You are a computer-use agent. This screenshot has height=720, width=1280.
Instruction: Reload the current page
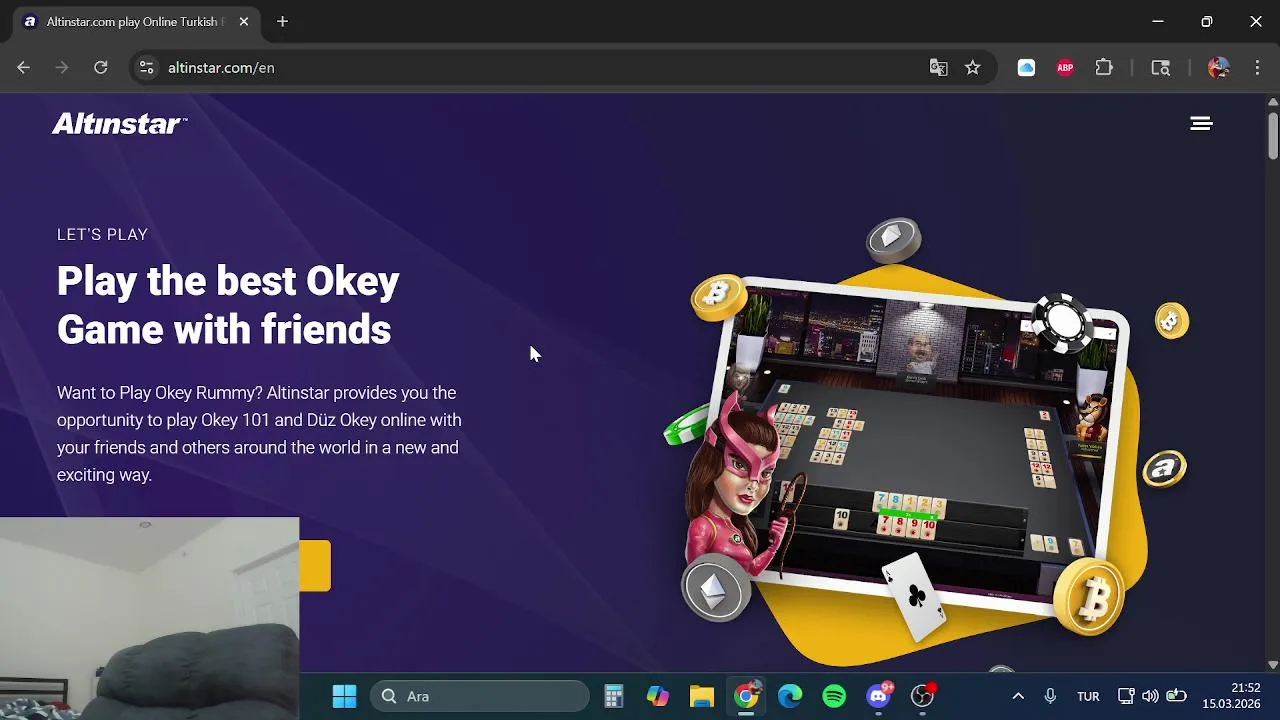tap(100, 67)
